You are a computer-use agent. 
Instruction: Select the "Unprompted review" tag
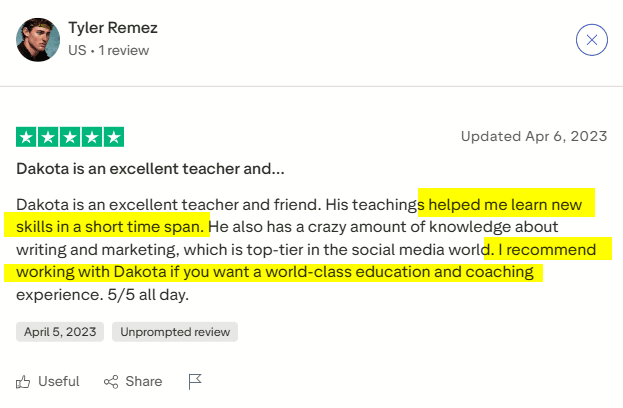click(175, 331)
